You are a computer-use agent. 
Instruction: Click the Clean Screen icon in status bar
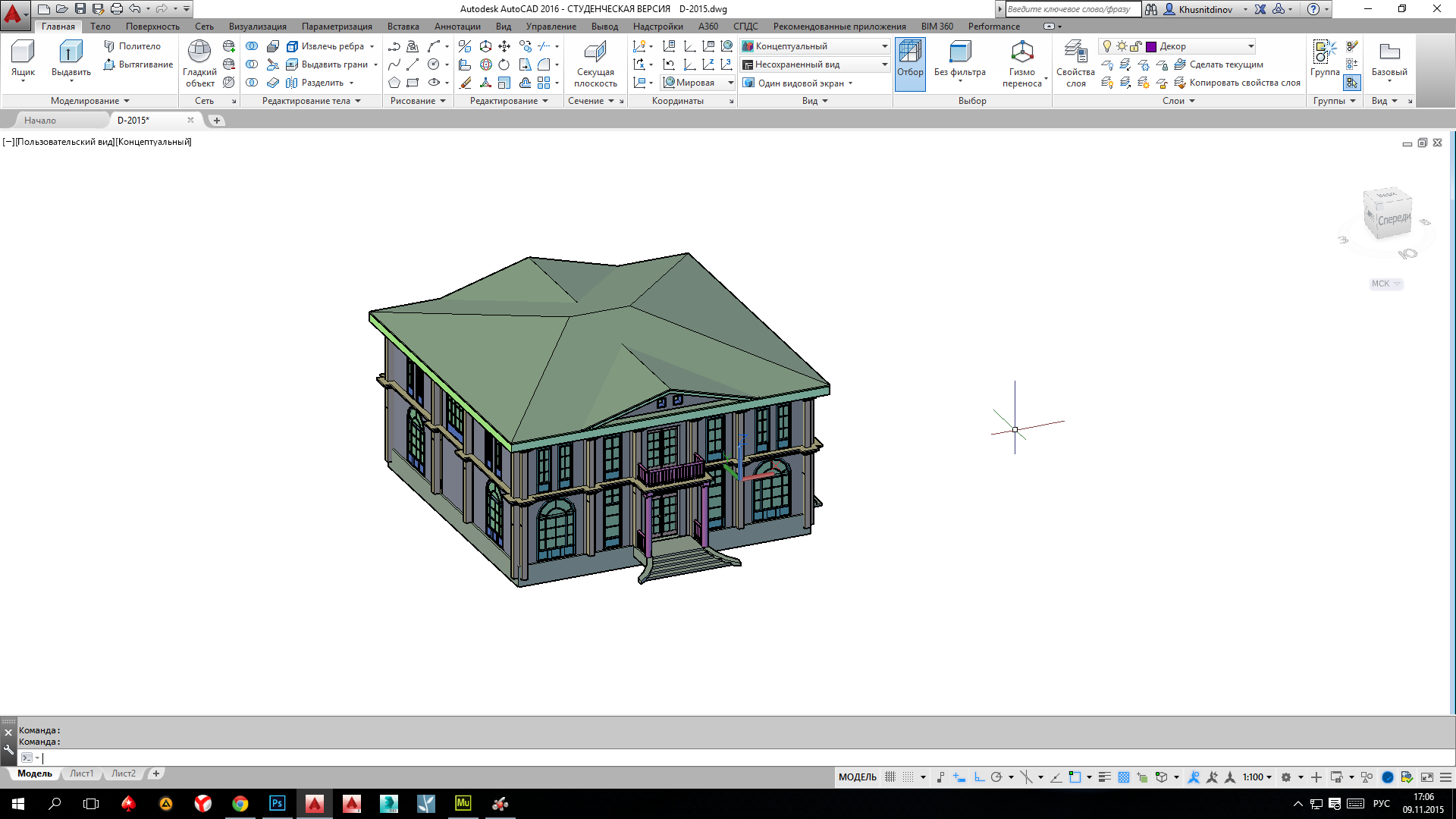(1427, 777)
